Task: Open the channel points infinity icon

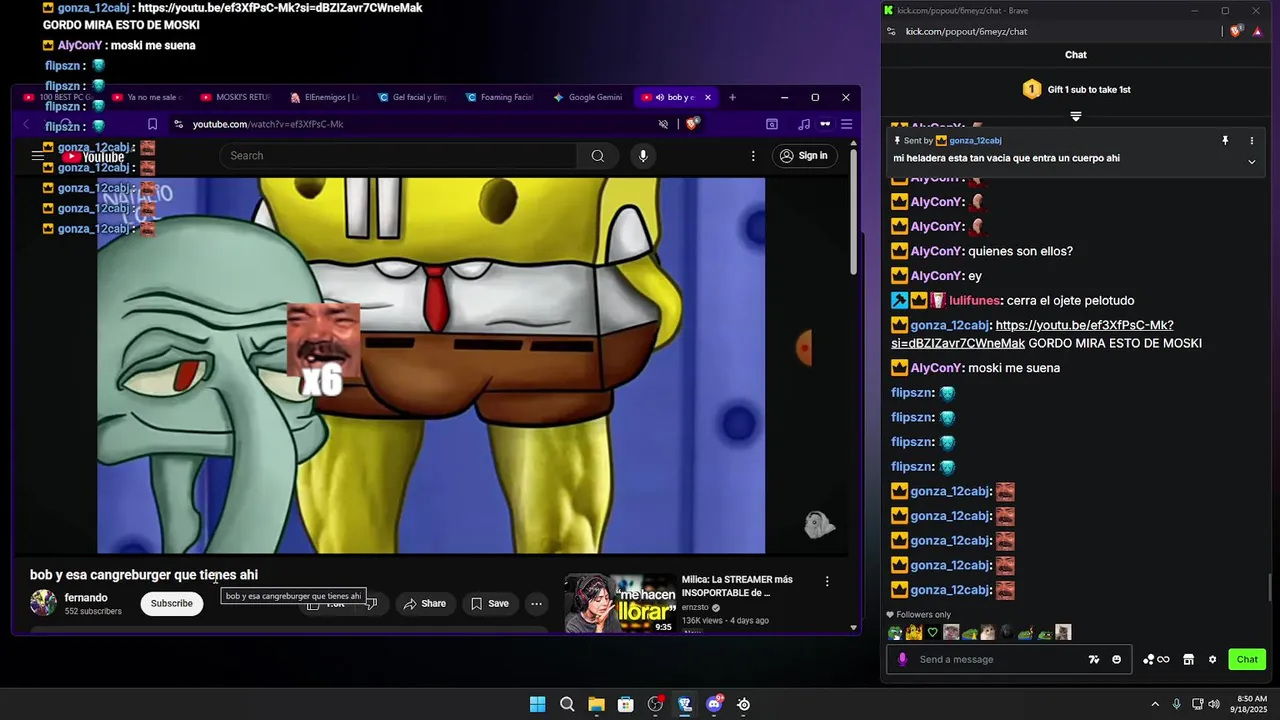Action: point(1156,659)
